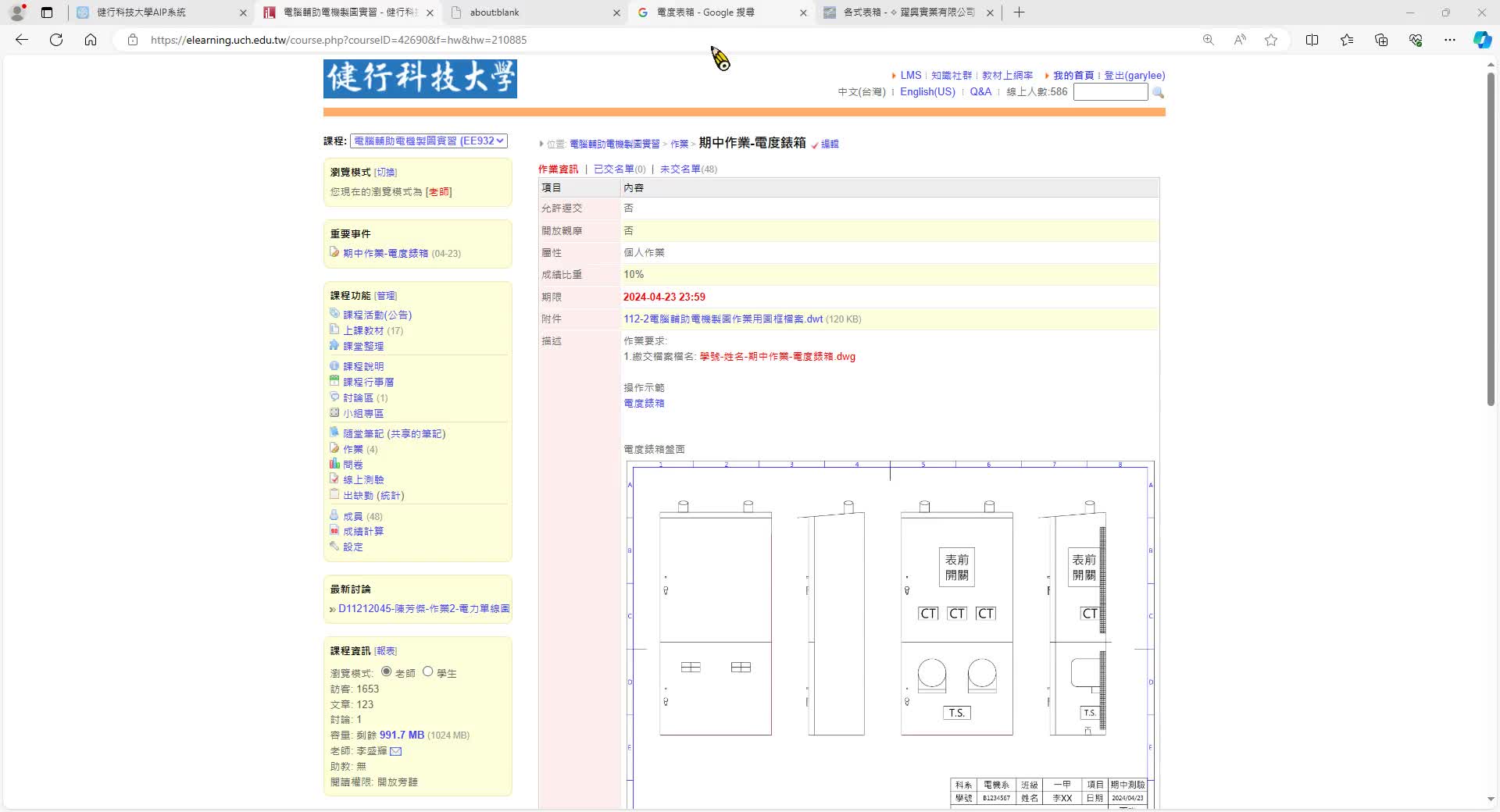Click the page vertical scrollbar
This screenshot has width=1500, height=812.
[1491, 238]
